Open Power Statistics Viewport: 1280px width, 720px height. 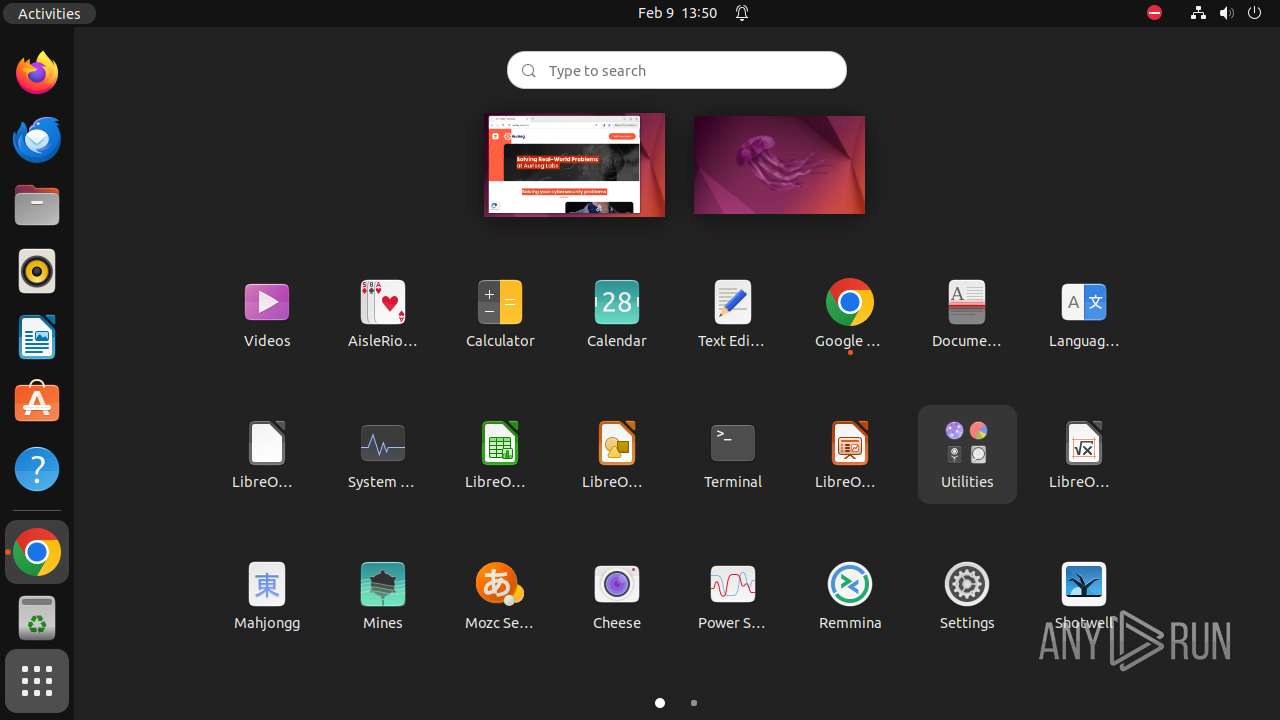[733, 596]
